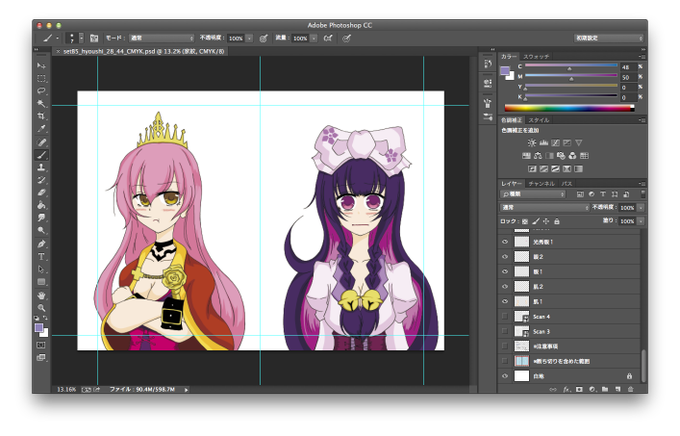The width and height of the screenshot is (680, 436).
Task: Click the Cyan color slider
Action: point(571,66)
